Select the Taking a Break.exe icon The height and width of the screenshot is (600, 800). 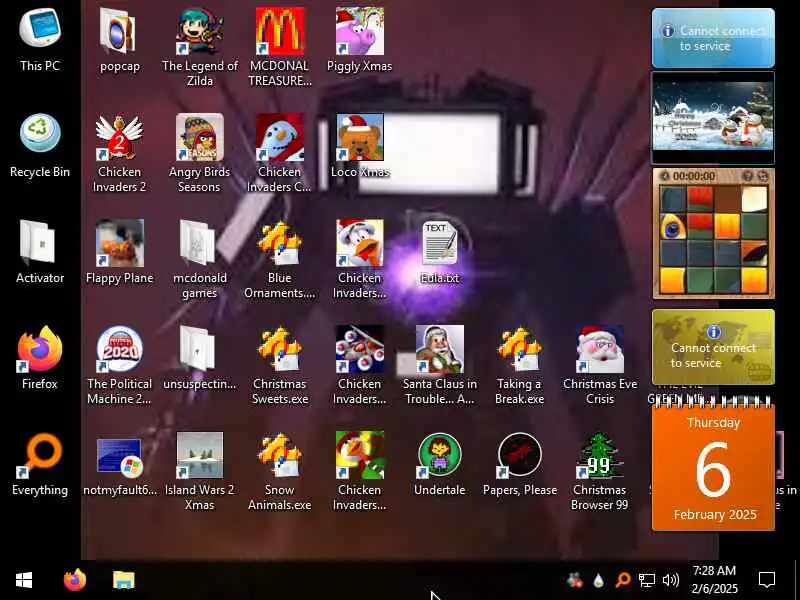pos(519,365)
